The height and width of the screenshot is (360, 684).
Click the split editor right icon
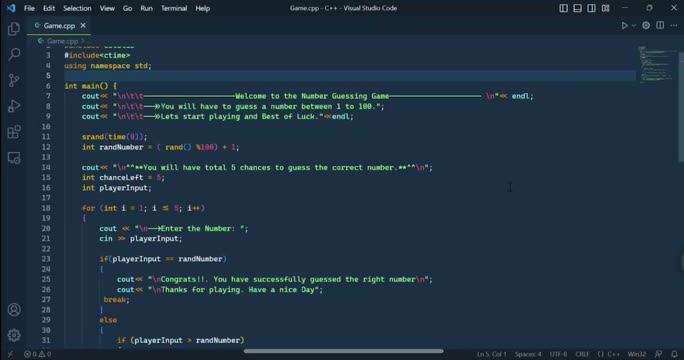coord(660,26)
